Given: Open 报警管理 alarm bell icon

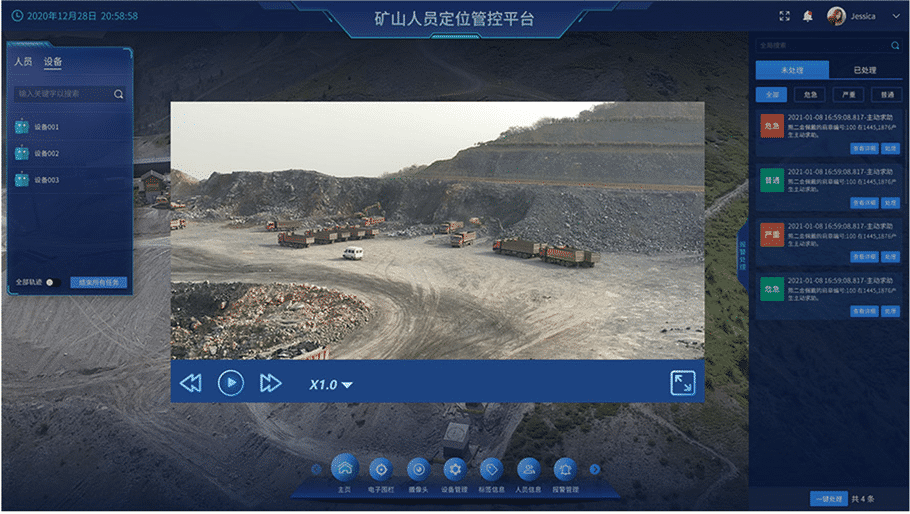Looking at the screenshot, I should pos(565,469).
